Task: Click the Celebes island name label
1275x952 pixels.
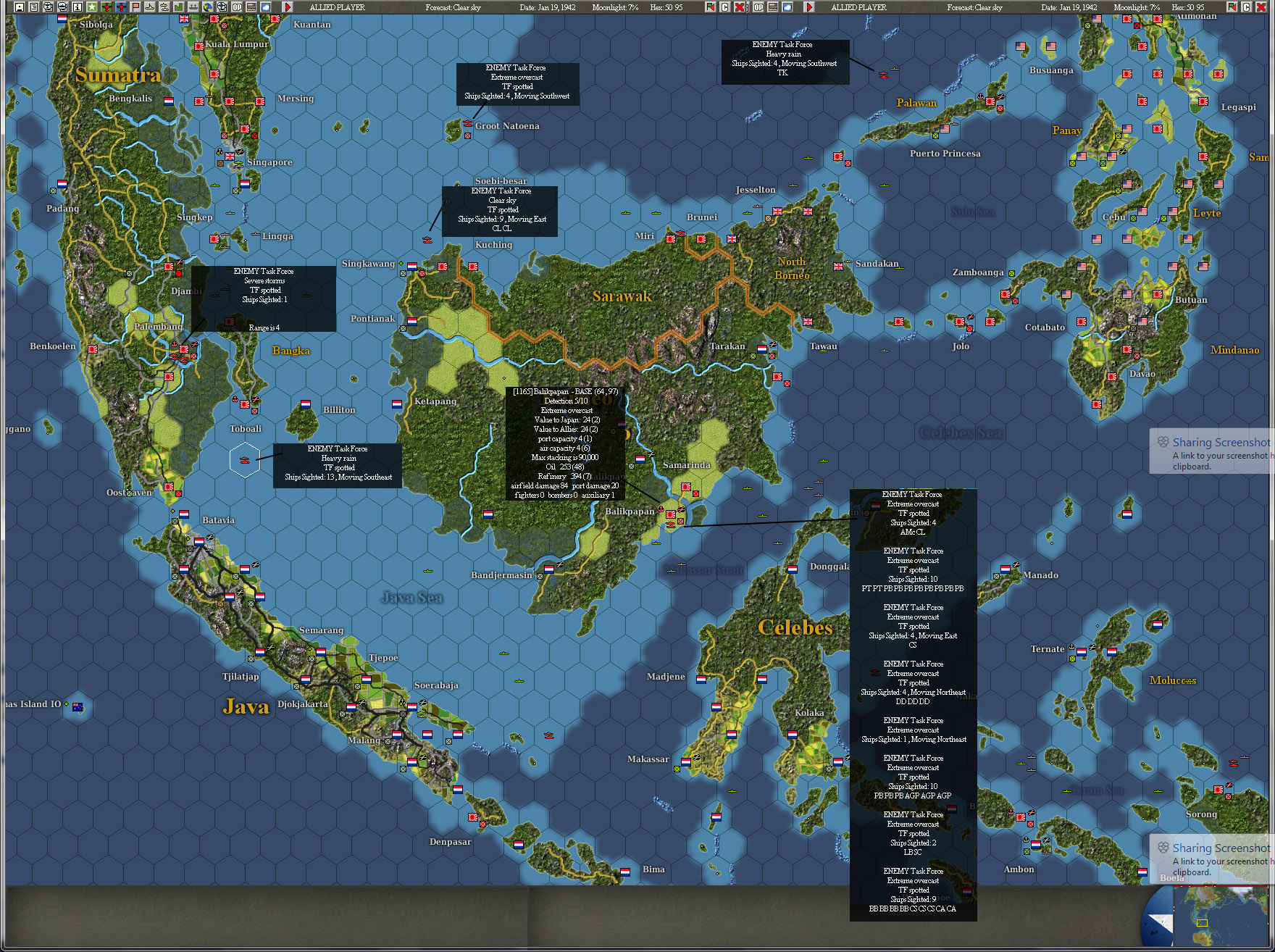Action: coord(795,627)
